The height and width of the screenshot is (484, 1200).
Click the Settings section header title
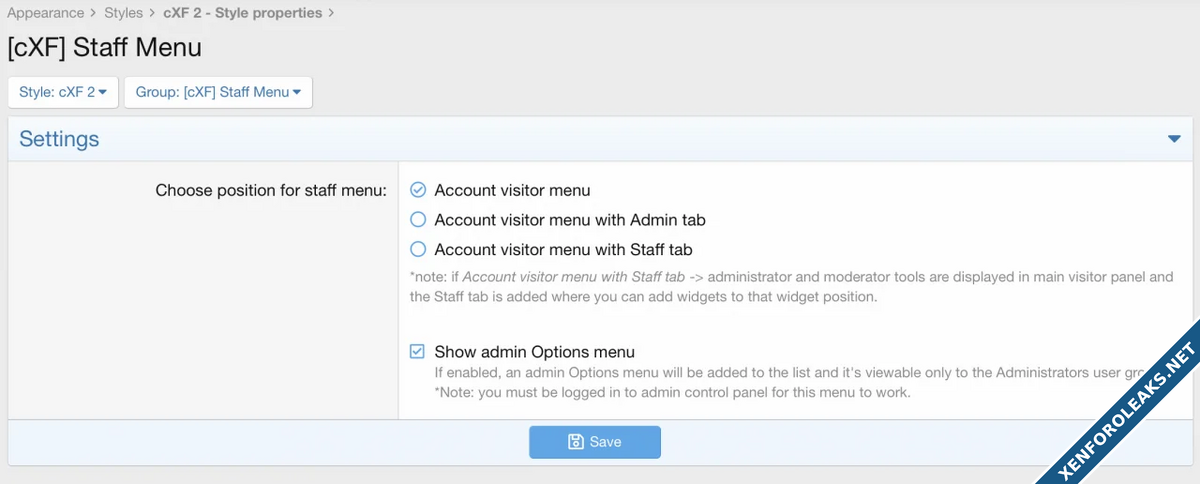[59, 139]
